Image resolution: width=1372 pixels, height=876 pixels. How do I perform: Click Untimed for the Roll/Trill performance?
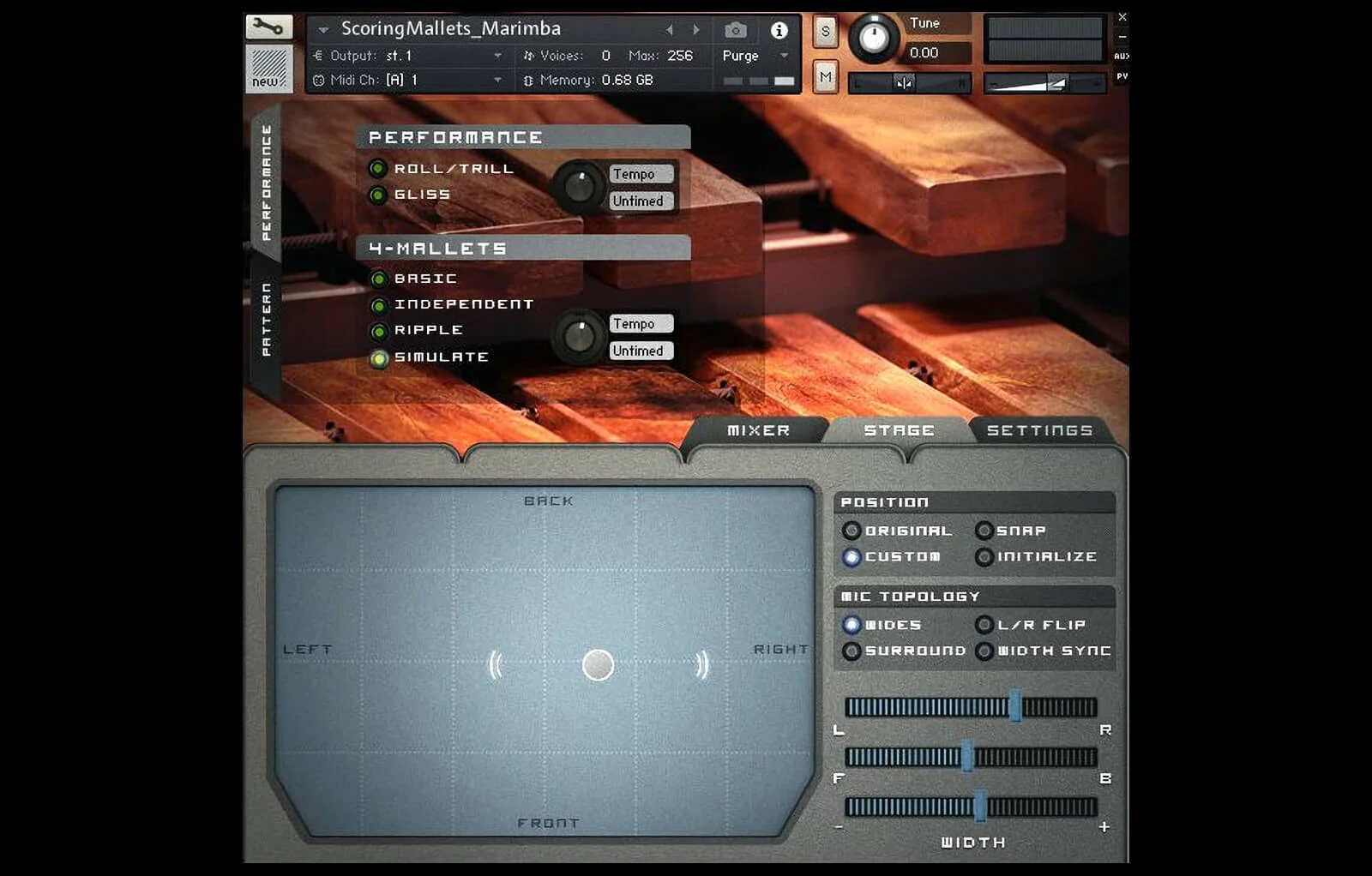click(x=640, y=201)
